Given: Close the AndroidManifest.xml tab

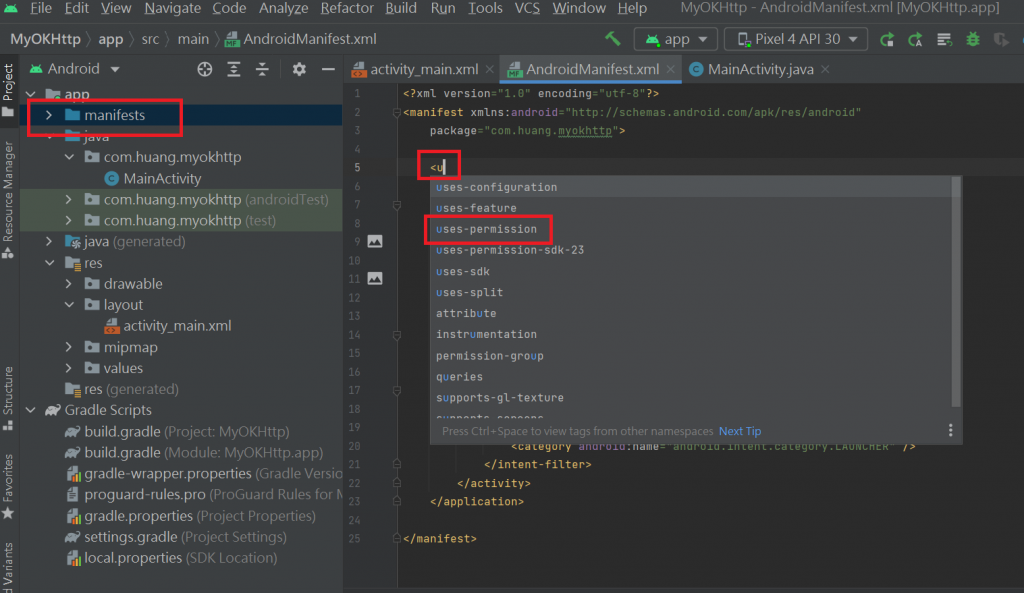Looking at the screenshot, I should point(671,69).
